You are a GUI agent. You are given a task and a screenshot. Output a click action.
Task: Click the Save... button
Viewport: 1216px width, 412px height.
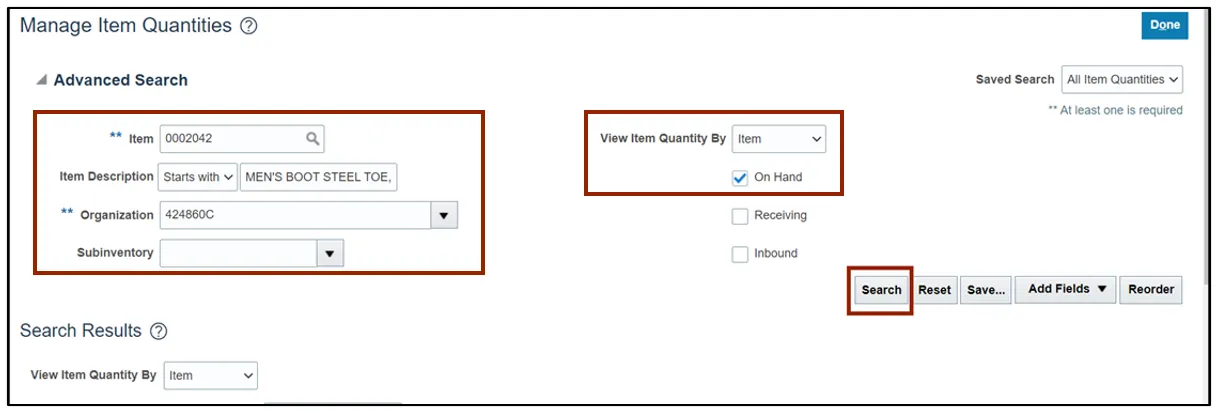click(986, 290)
